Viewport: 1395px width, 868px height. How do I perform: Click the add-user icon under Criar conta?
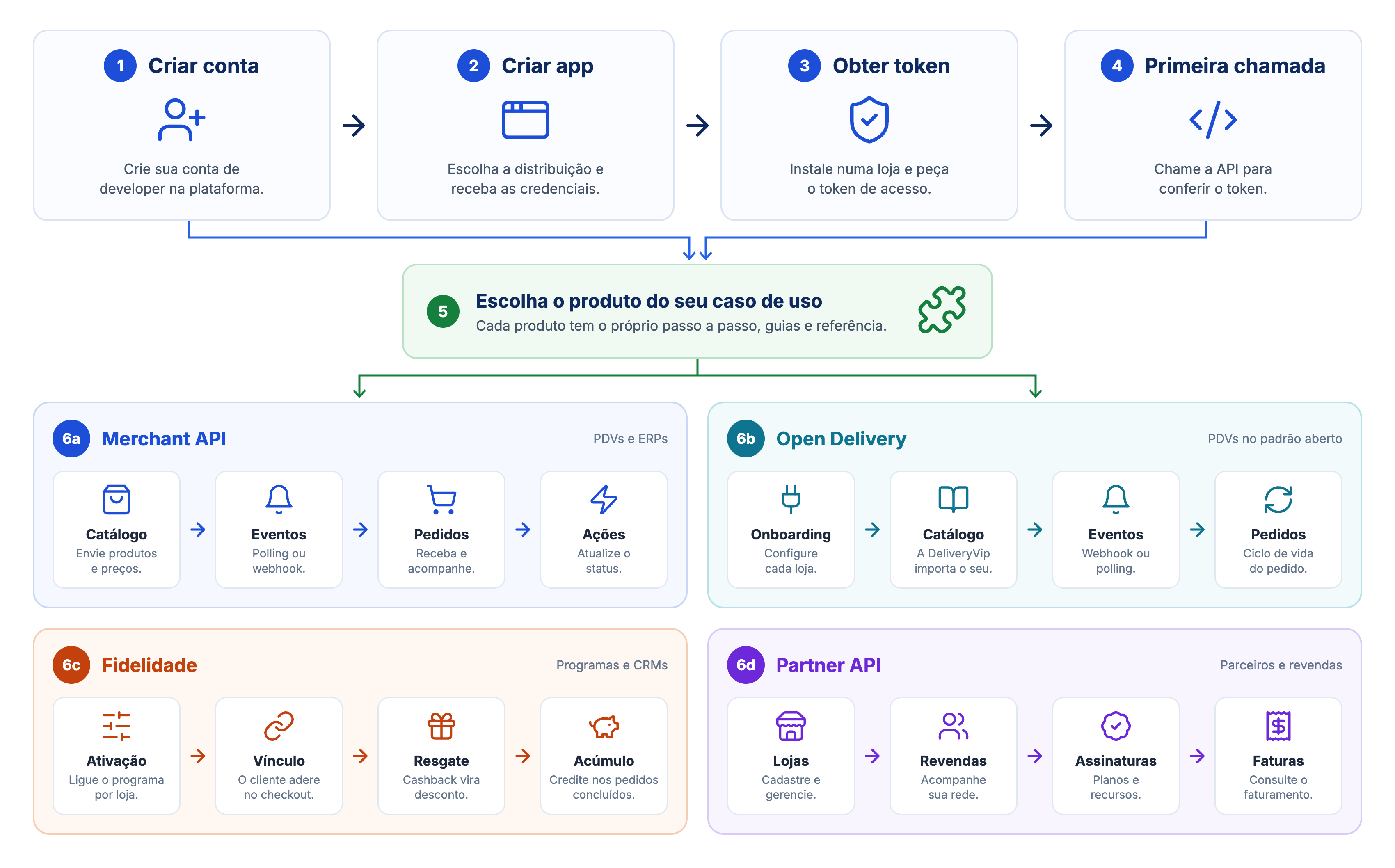(181, 120)
